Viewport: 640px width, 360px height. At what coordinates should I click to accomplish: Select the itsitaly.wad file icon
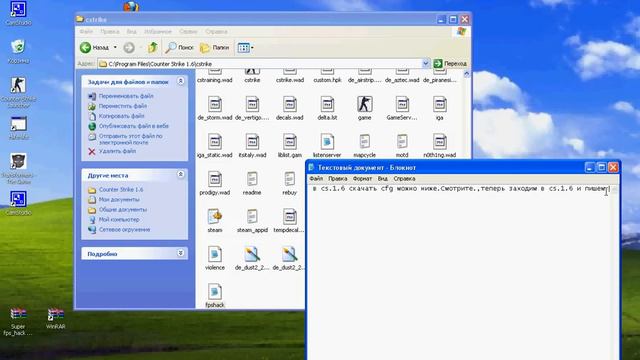pos(252,142)
